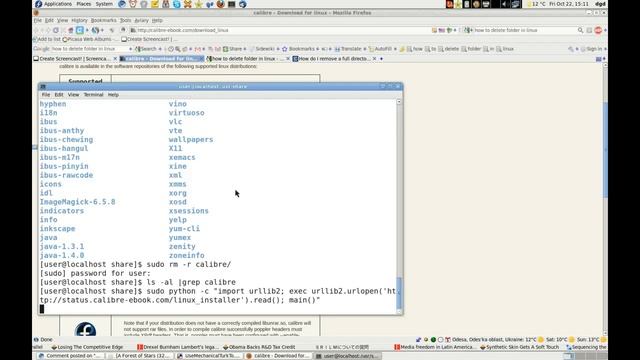Click the Google toolbar AutoFill button
Screen dimensions: 640x360
380,49
